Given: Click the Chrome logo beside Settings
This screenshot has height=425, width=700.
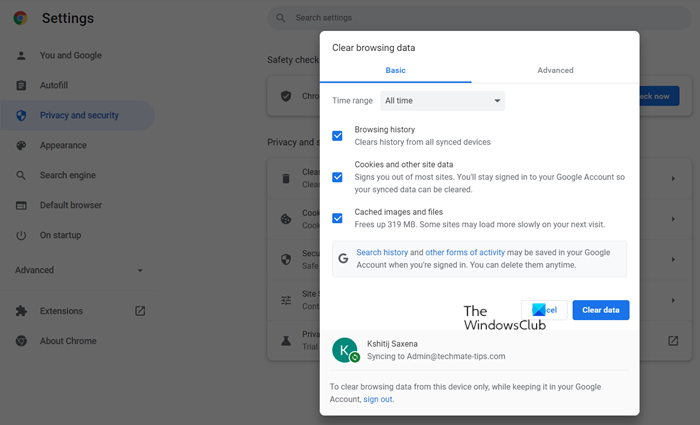Looking at the screenshot, I should (21, 19).
